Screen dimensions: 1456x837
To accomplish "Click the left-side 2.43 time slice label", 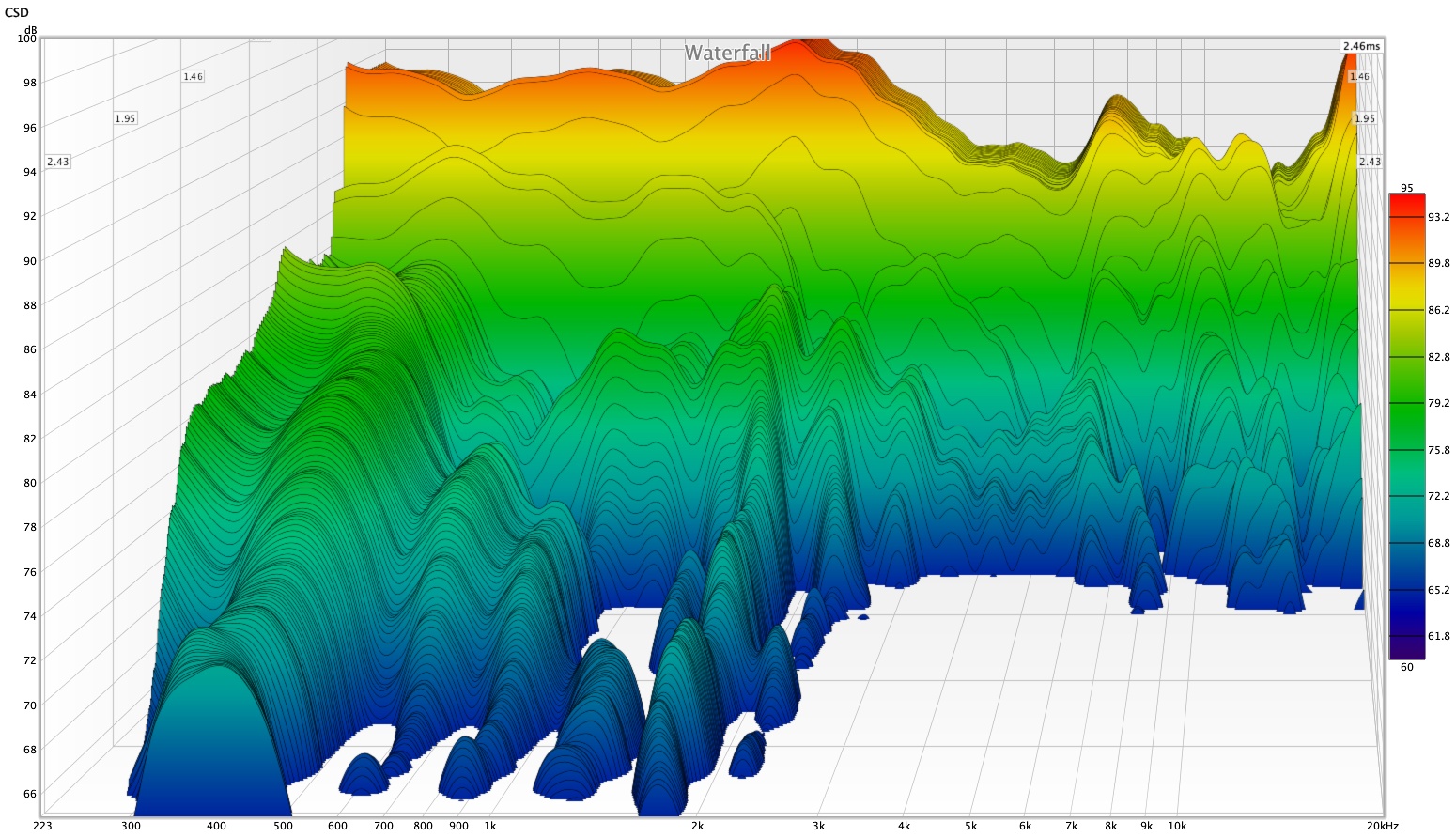I will 57,162.
